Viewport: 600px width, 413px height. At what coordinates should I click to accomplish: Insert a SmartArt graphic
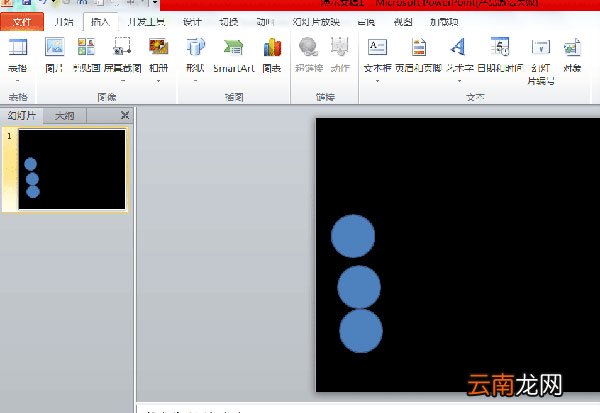[x=234, y=56]
